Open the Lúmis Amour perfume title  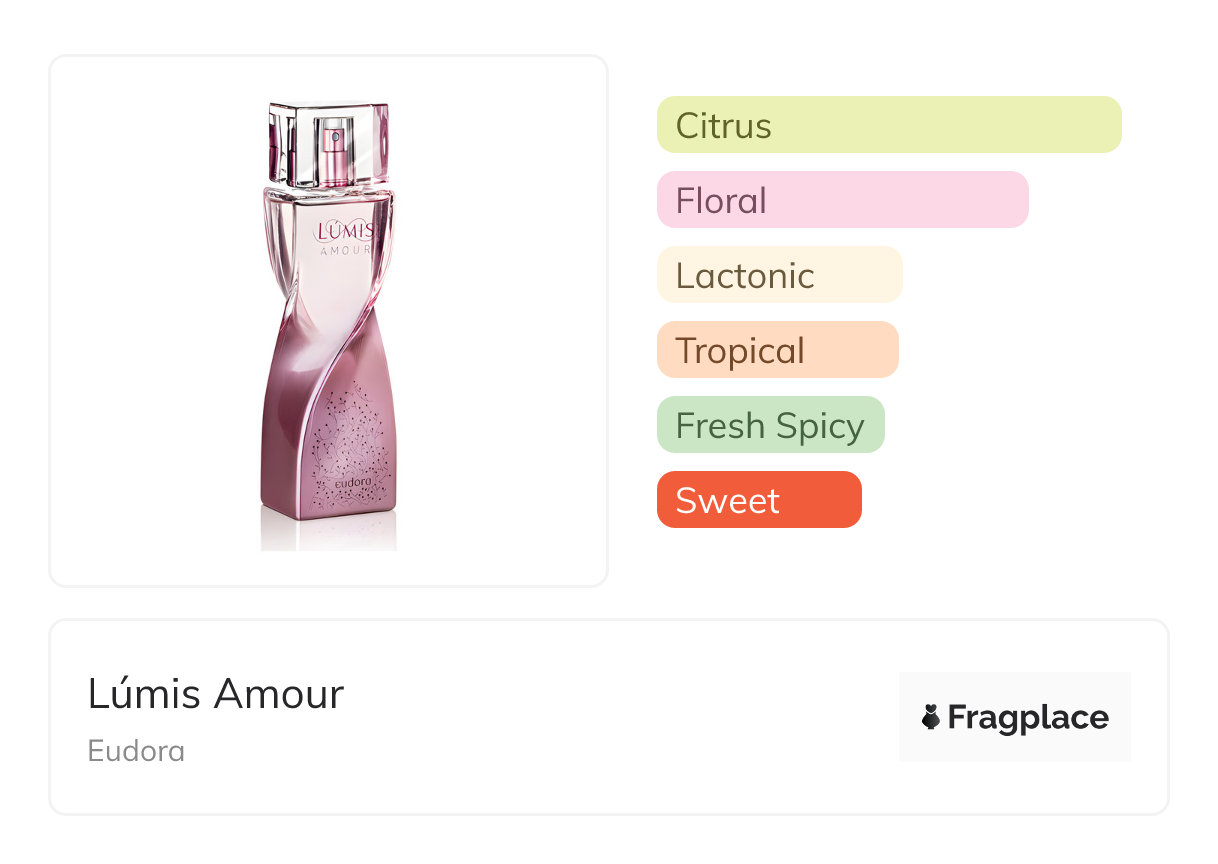(216, 694)
